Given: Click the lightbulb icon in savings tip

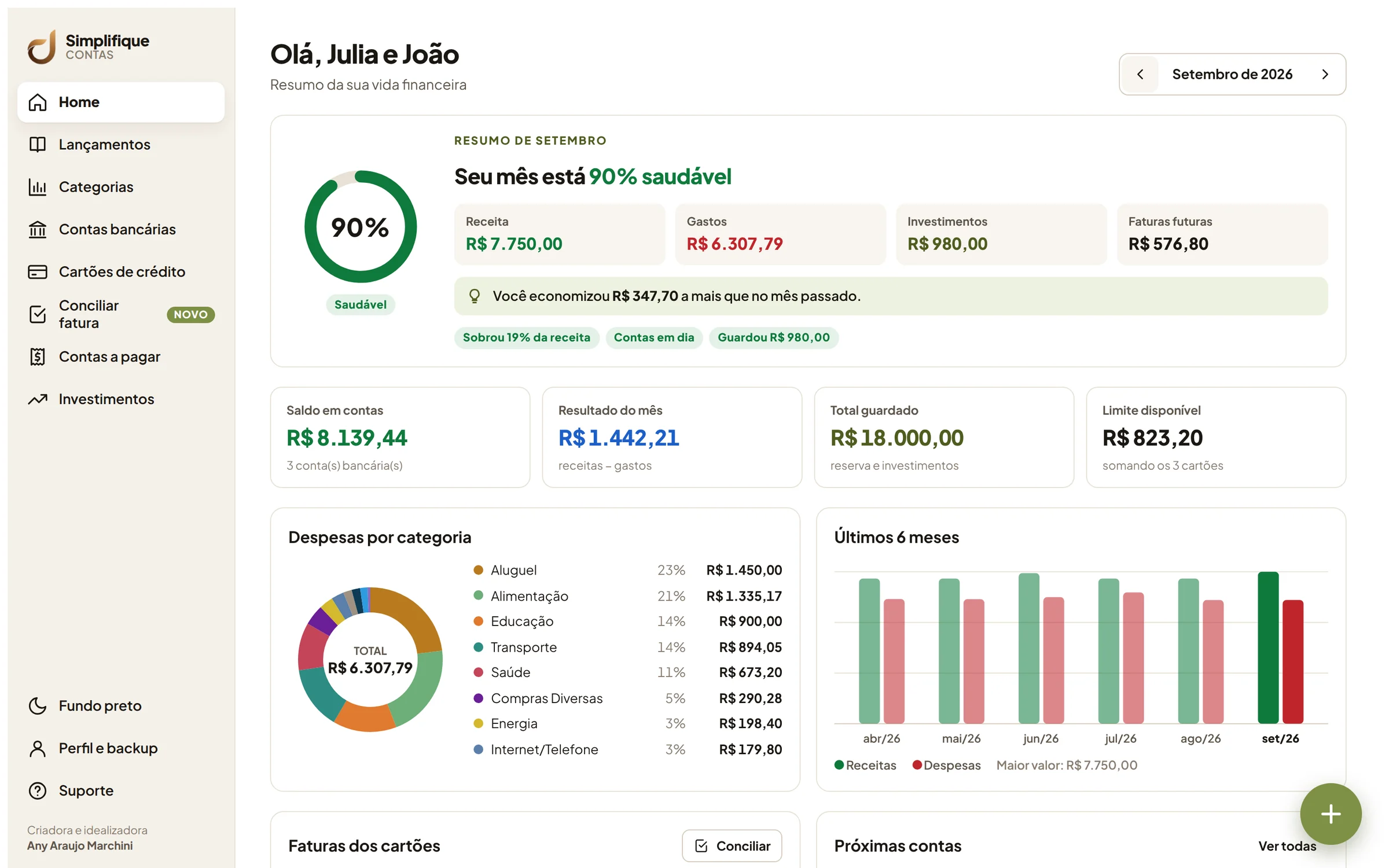Looking at the screenshot, I should click(475, 296).
